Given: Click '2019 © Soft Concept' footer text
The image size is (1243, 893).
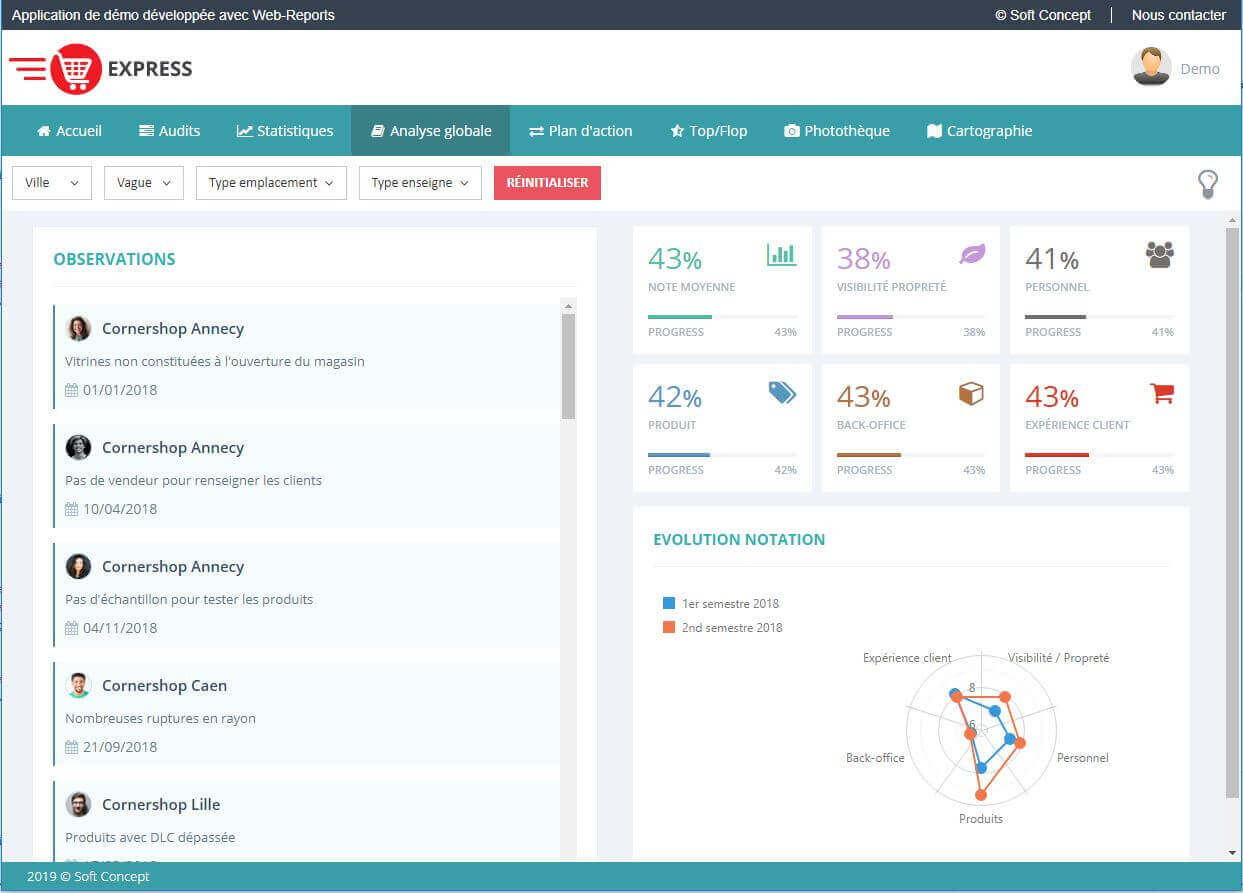Looking at the screenshot, I should (x=88, y=877).
